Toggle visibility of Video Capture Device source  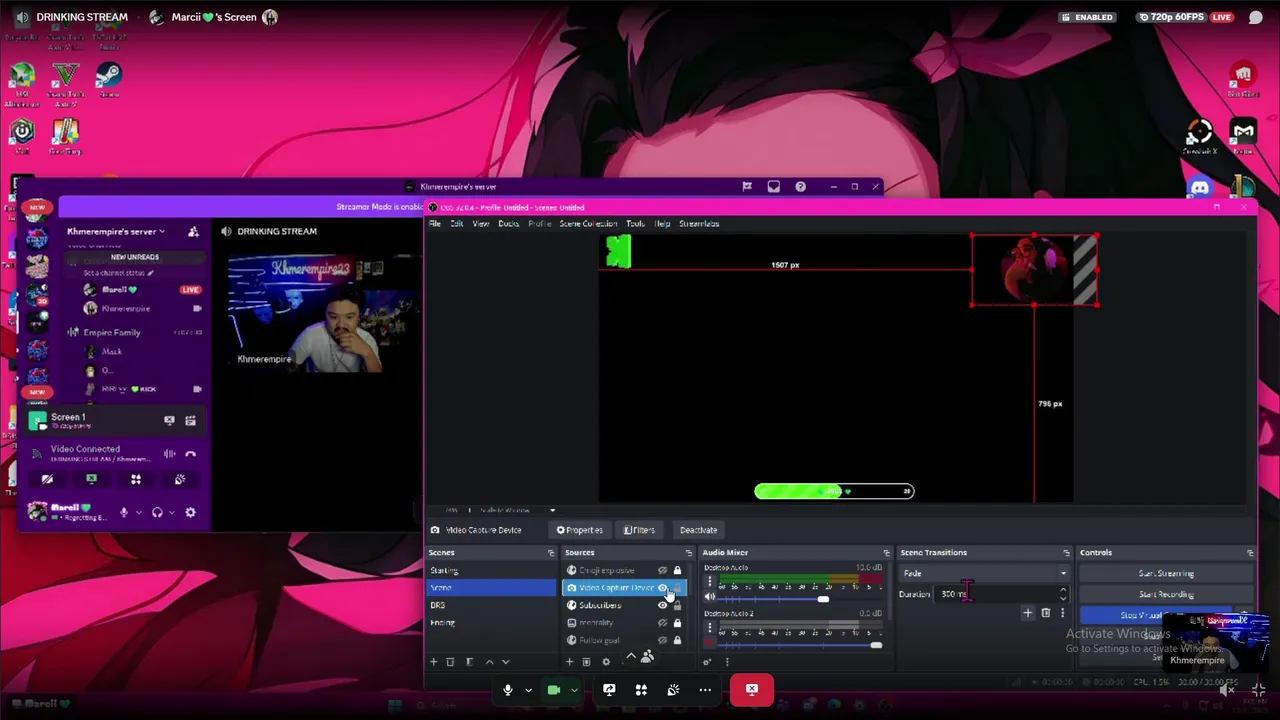point(662,588)
